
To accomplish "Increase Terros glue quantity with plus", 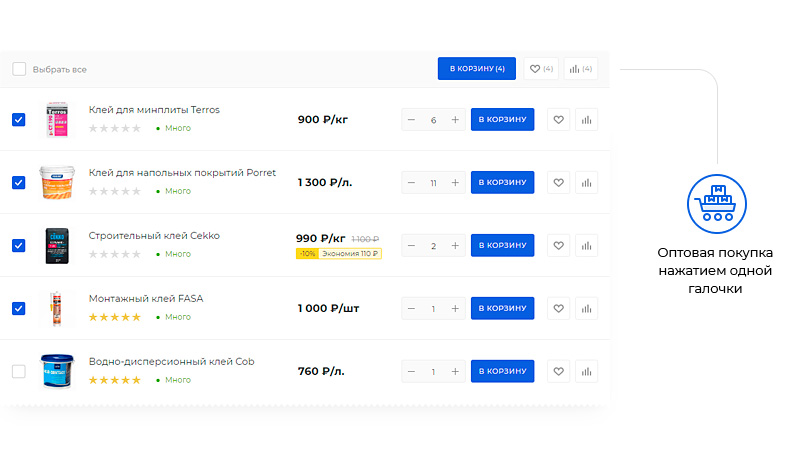I will pyautogui.click(x=455, y=120).
